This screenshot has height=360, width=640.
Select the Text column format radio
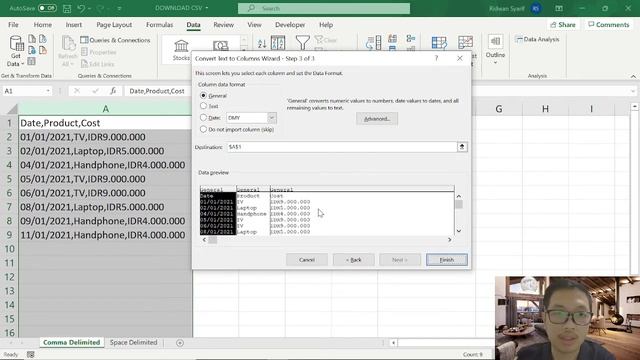click(x=203, y=106)
